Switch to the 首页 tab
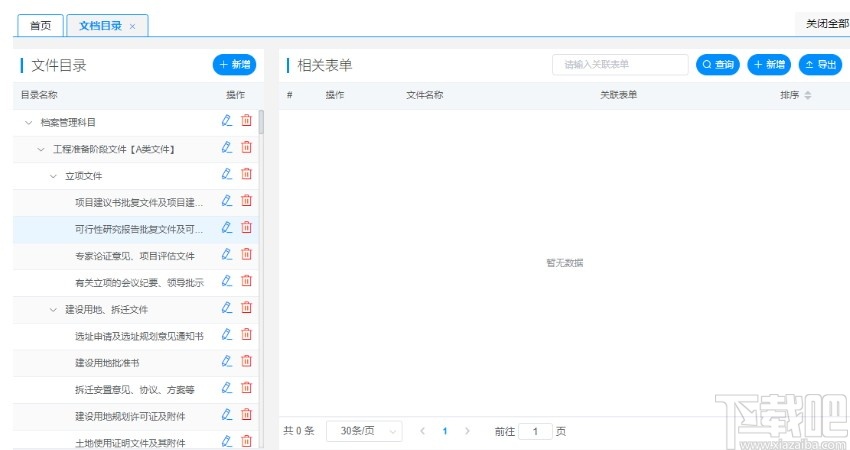The width and height of the screenshot is (850, 450). [41, 25]
